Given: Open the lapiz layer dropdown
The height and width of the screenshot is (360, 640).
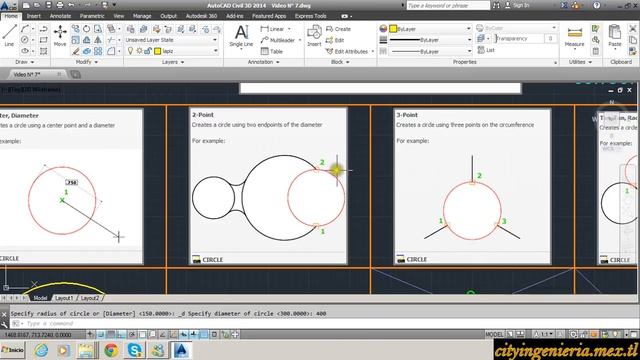Looking at the screenshot, I should coord(171,51).
